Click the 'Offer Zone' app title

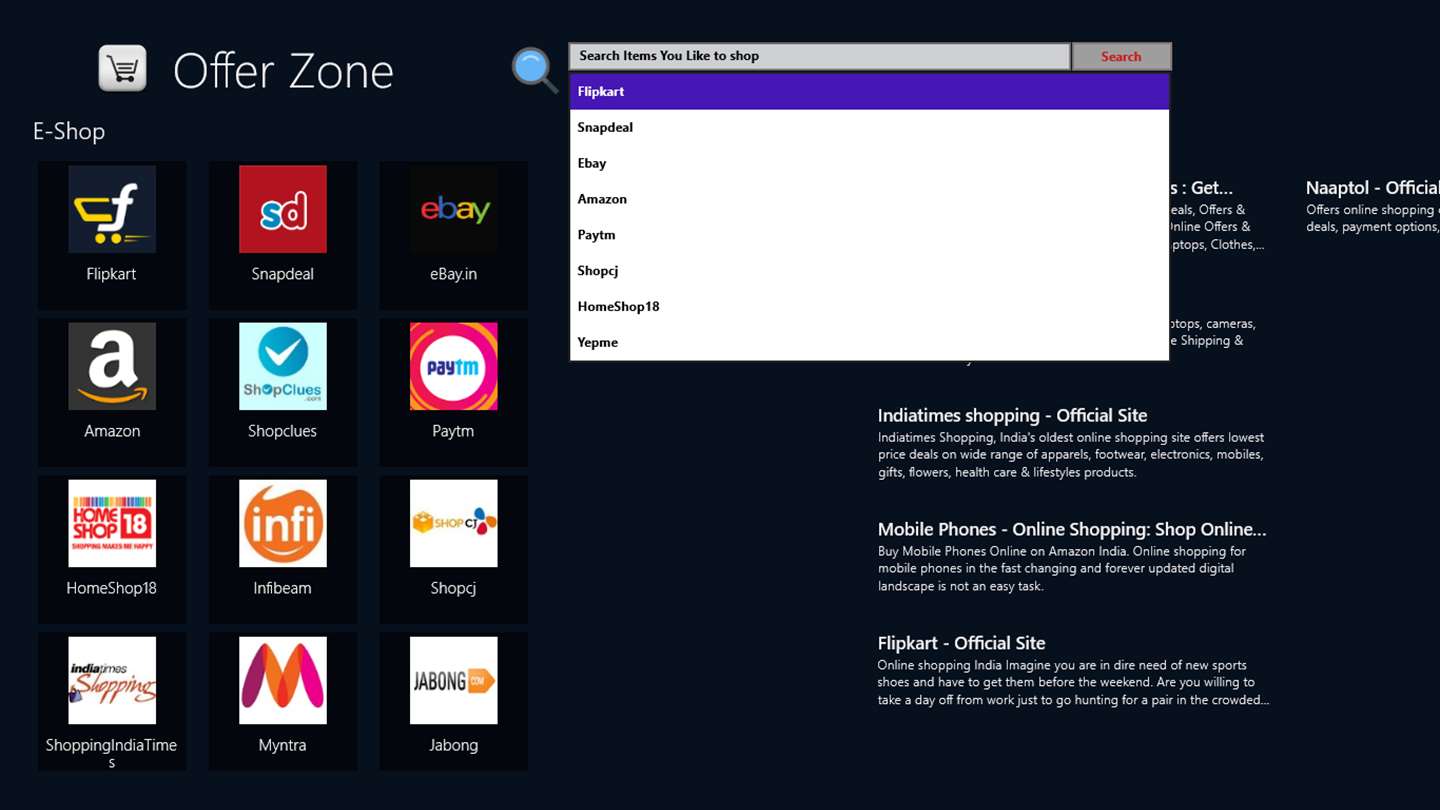point(283,71)
